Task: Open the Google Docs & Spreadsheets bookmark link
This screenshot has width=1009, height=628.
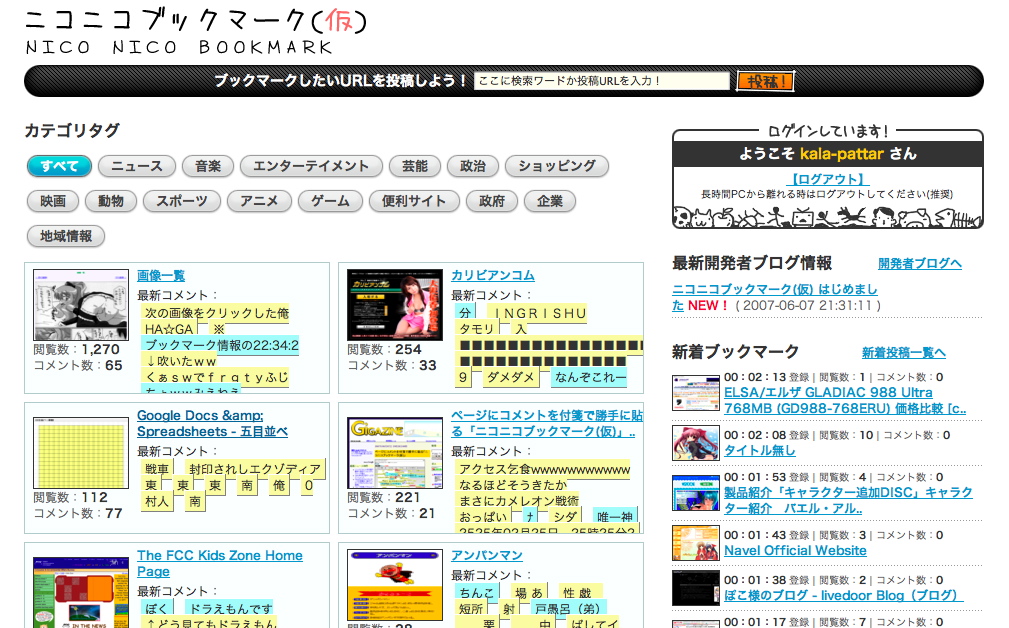Action: pos(212,423)
